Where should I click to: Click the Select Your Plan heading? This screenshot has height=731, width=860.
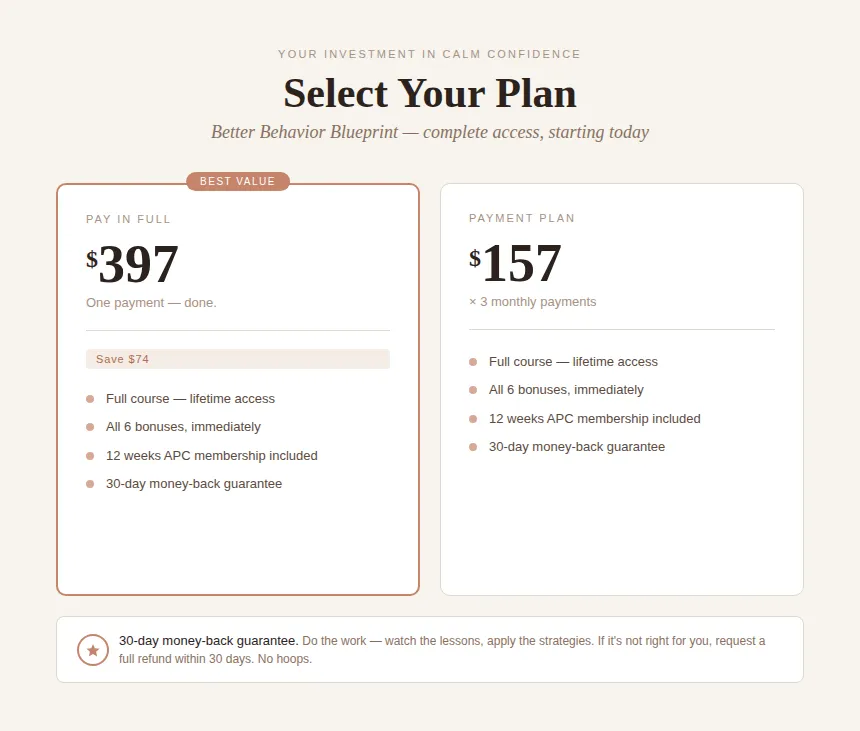pos(430,94)
